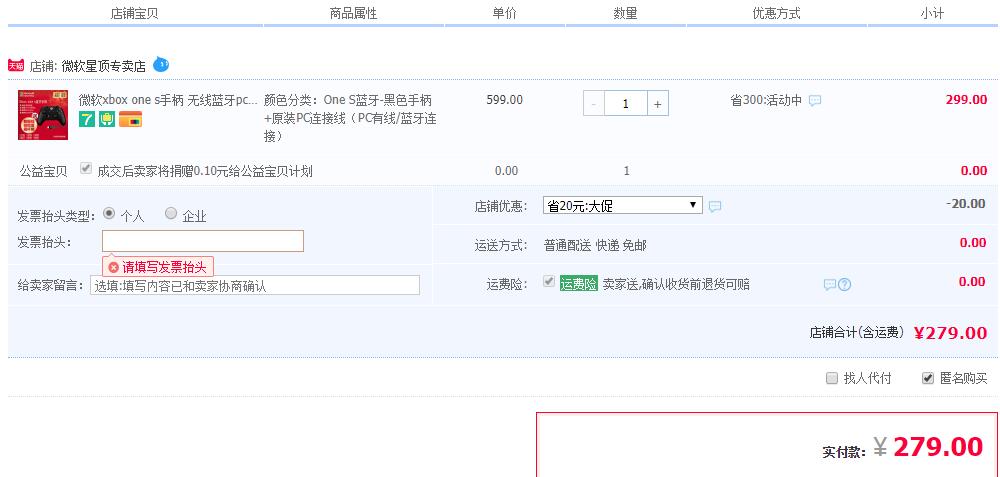Image resolution: width=1000 pixels, height=477 pixels.
Task: Click the 运送方式 label
Action: click(x=501, y=246)
